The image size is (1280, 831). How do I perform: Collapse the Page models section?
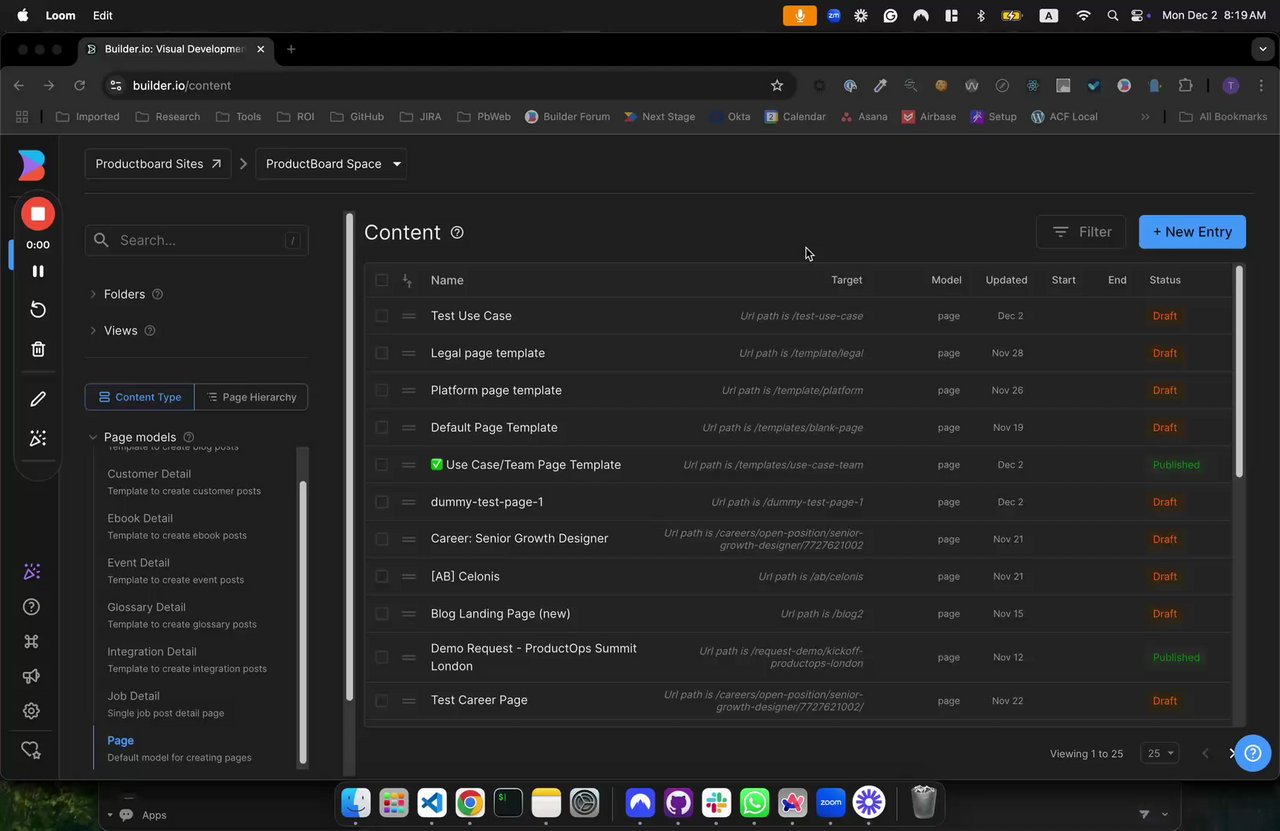pos(93,437)
